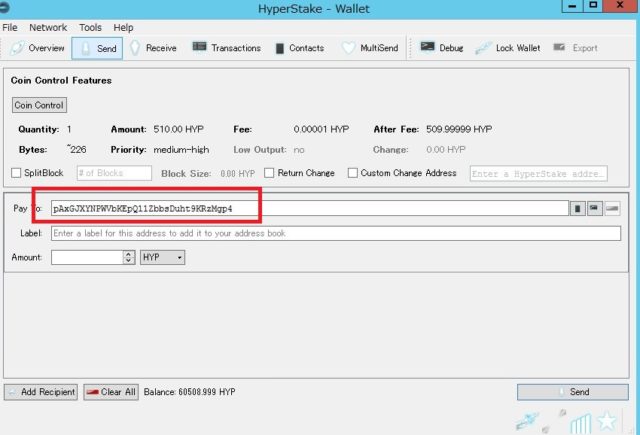Increase Amount with the spinner up arrow

tap(129, 254)
